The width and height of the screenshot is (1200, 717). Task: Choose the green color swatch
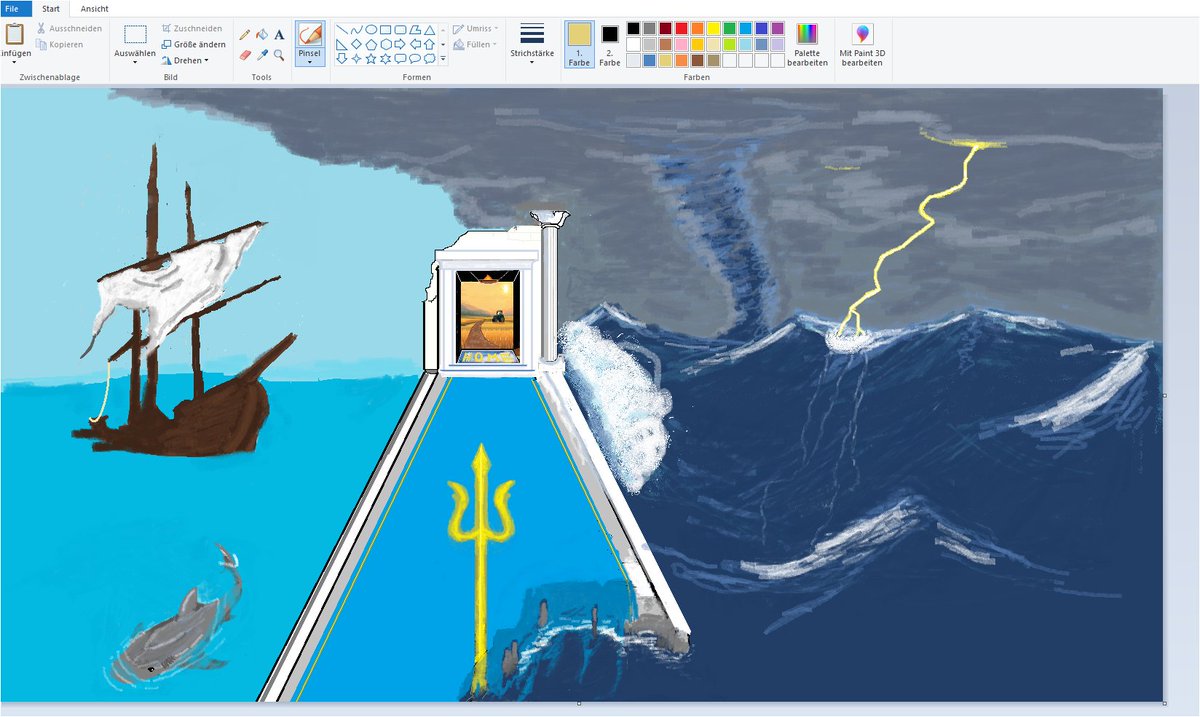(x=730, y=29)
